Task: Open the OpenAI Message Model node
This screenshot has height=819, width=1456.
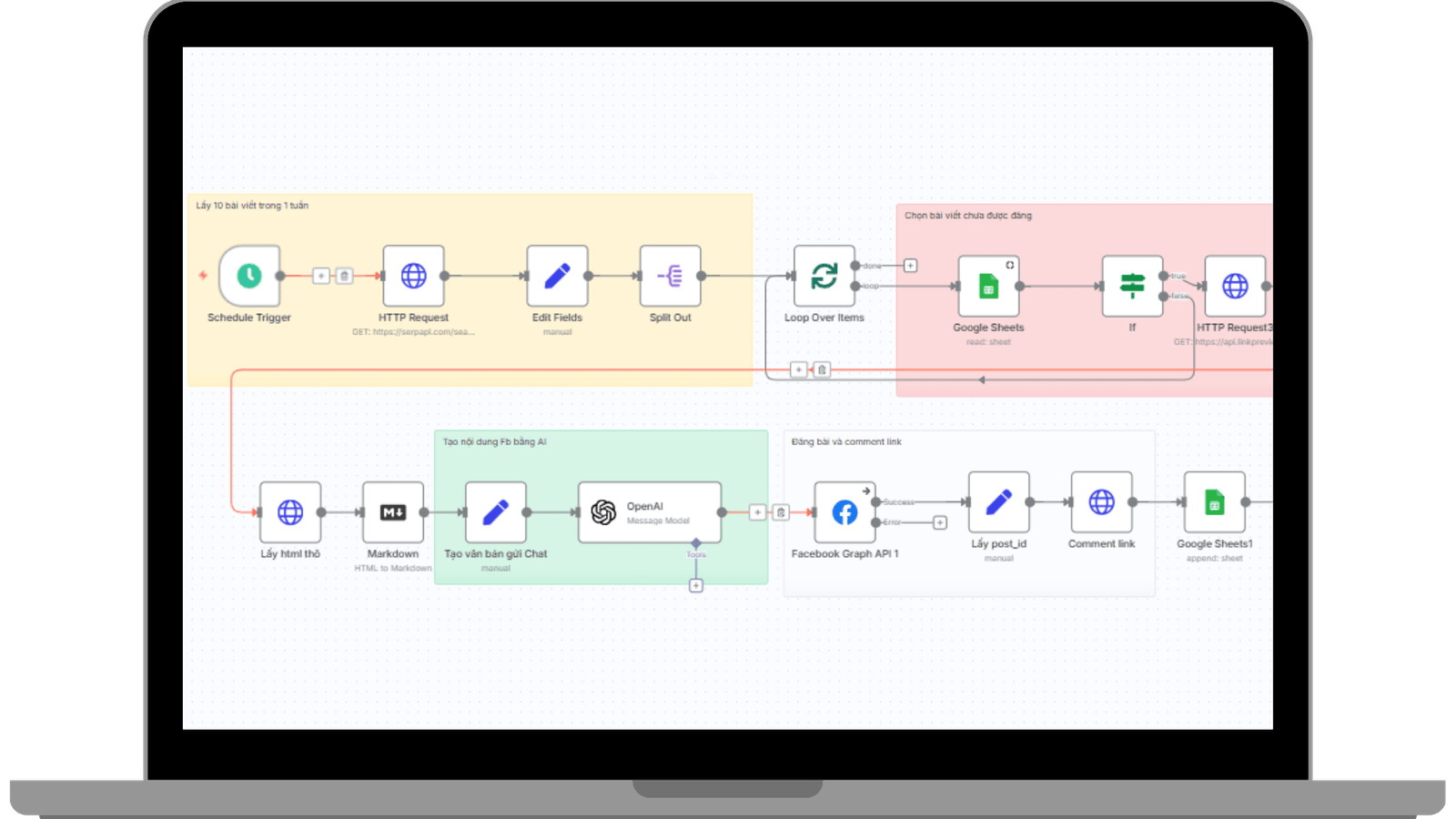Action: tap(649, 512)
